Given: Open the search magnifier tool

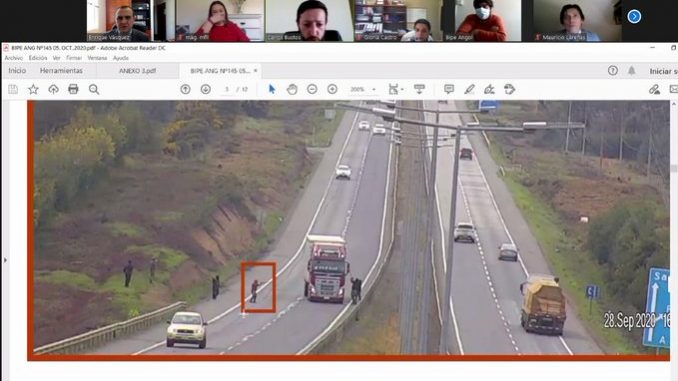Looking at the screenshot, I should (94, 90).
